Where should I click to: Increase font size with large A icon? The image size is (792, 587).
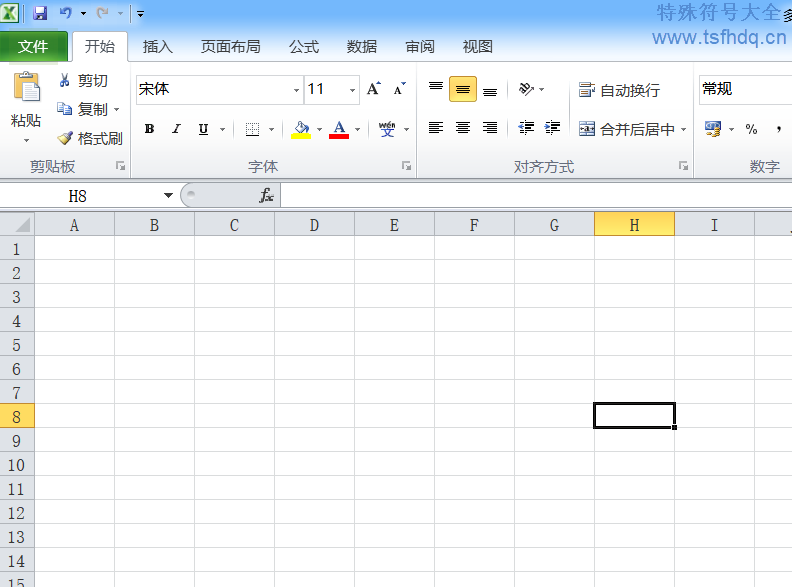click(x=373, y=89)
